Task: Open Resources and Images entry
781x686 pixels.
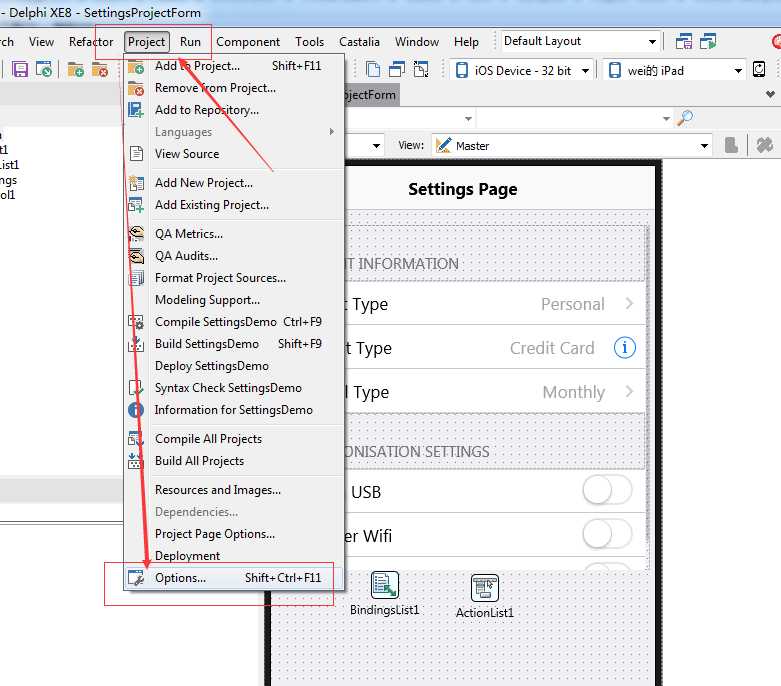Action: (x=234, y=490)
